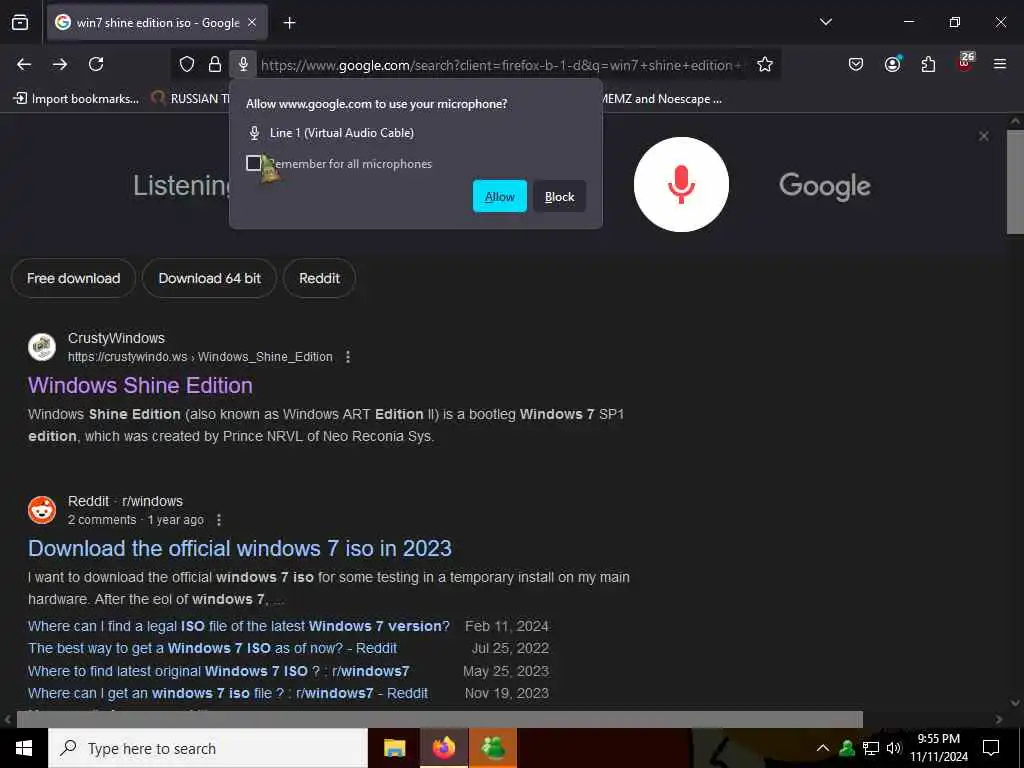Viewport: 1024px width, 768px height.
Task: Click the crustywindo.ws URL breadcrumb
Action: point(200,357)
